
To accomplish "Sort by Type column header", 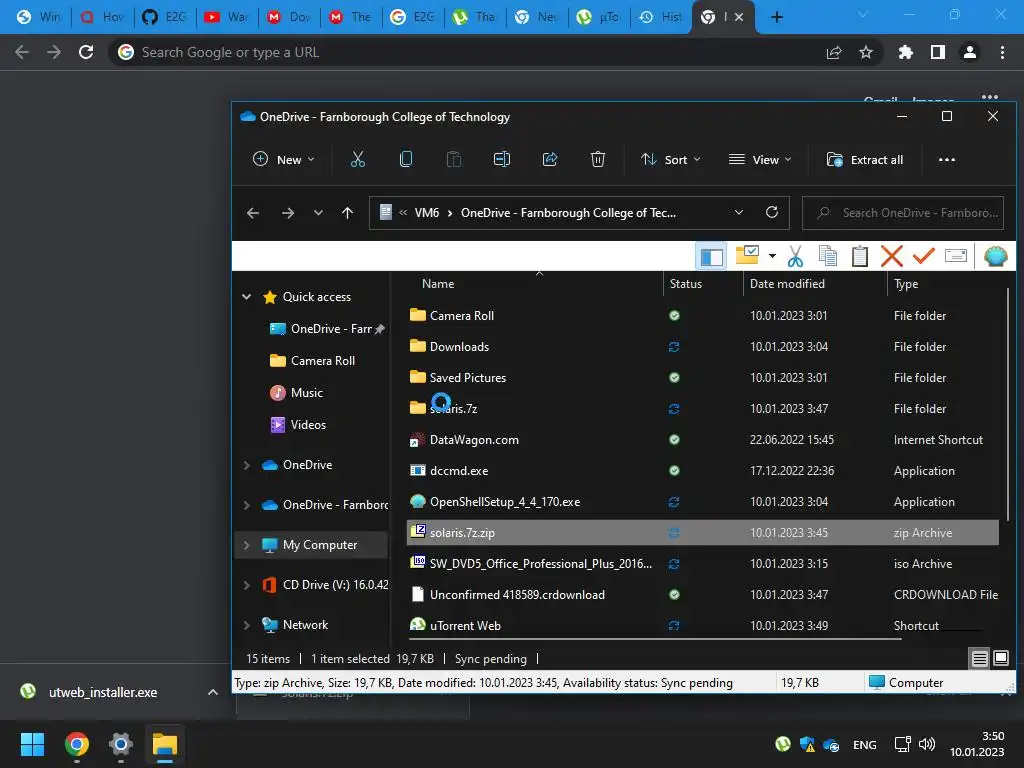I will click(905, 283).
